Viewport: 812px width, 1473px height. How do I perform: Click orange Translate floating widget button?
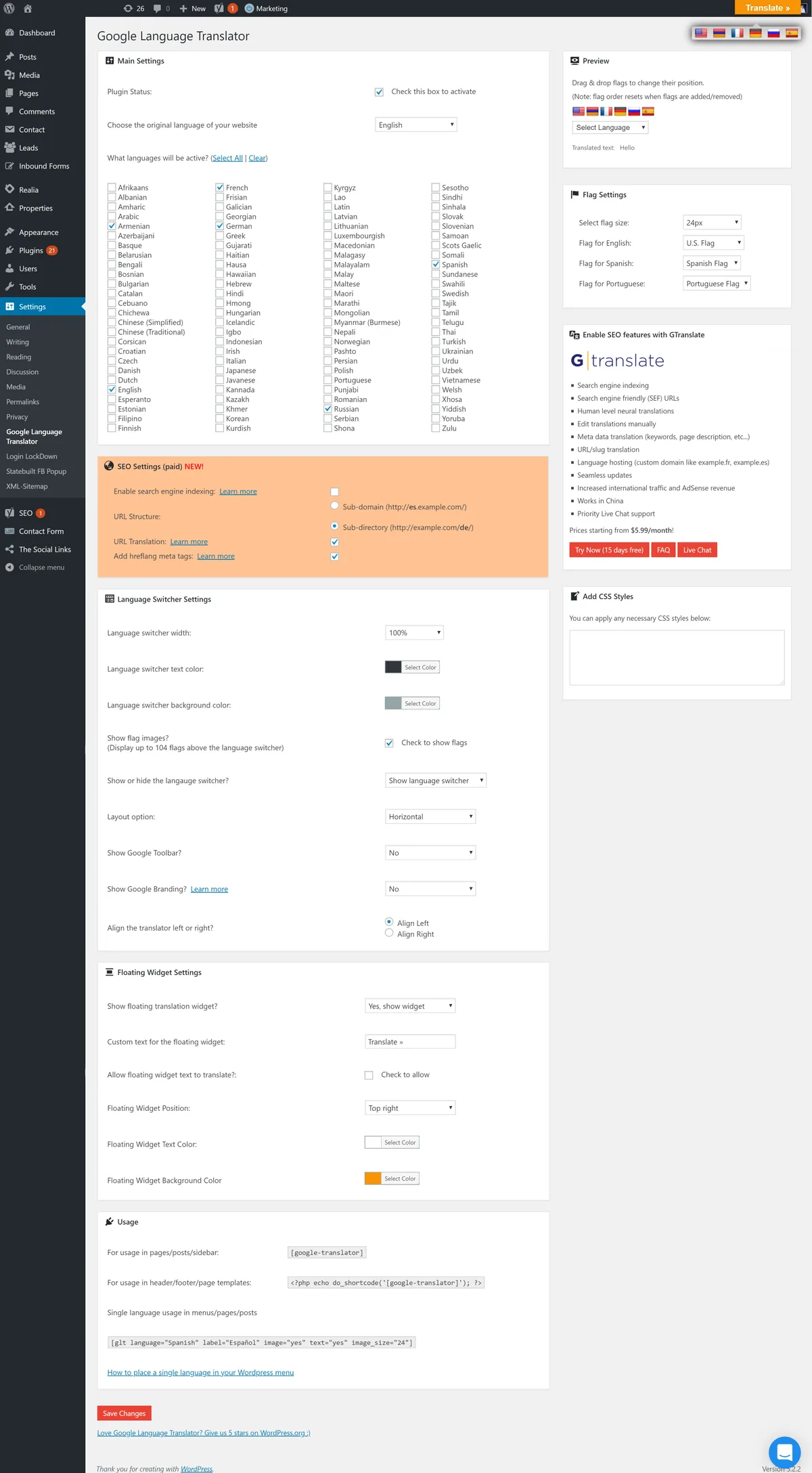[767, 7]
